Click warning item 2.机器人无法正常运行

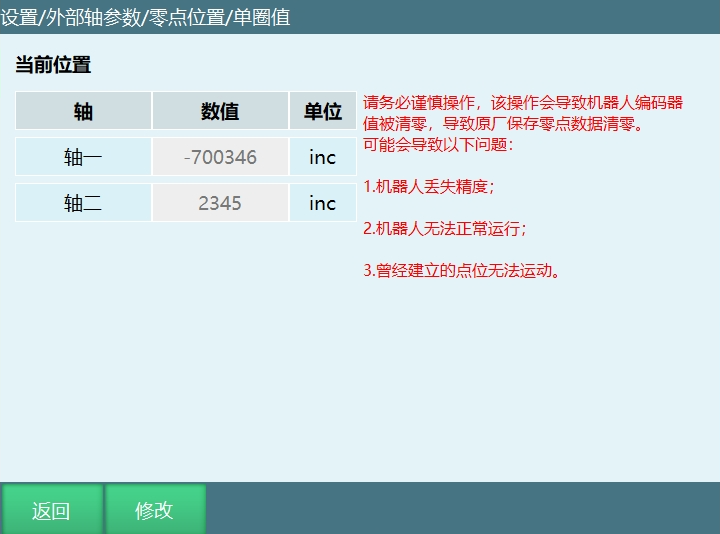(444, 229)
